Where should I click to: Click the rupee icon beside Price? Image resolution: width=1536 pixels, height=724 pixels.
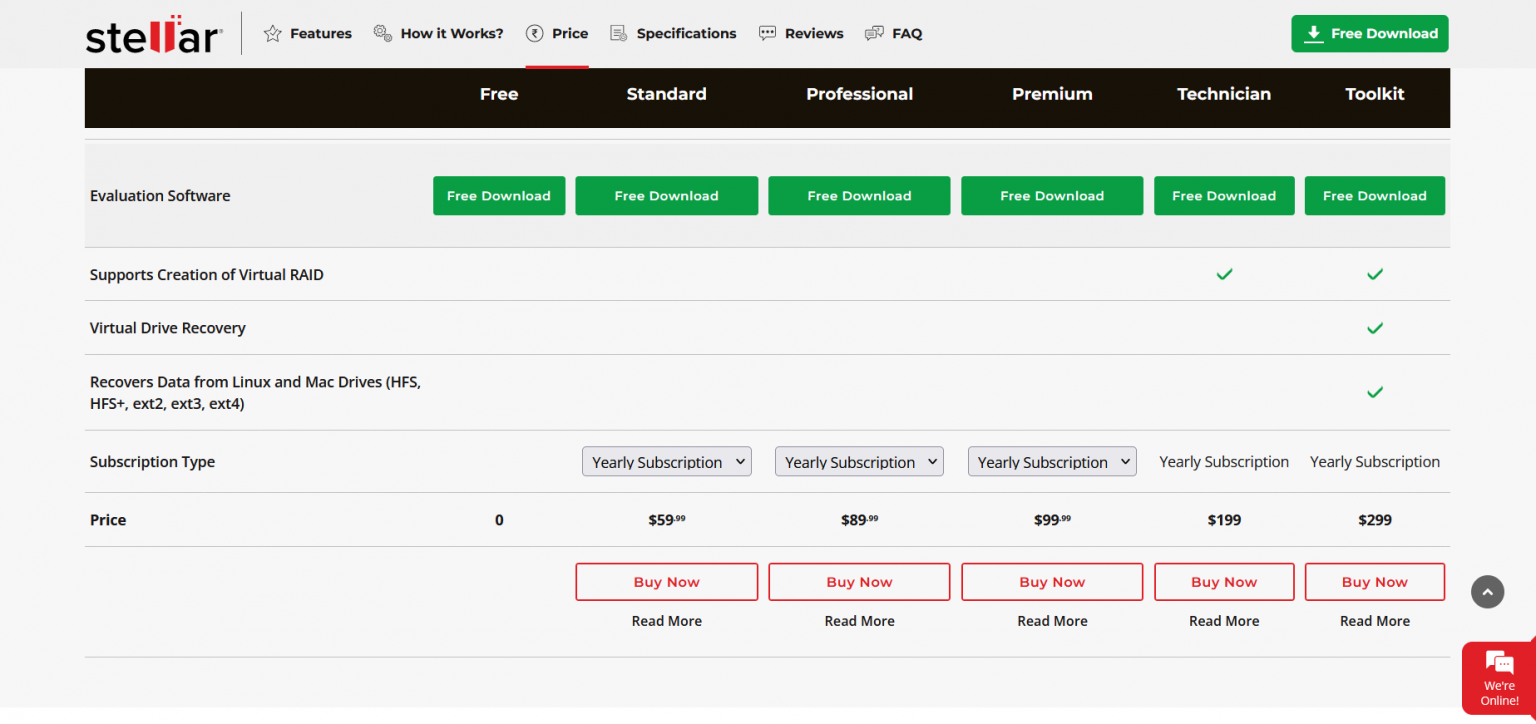pos(535,34)
